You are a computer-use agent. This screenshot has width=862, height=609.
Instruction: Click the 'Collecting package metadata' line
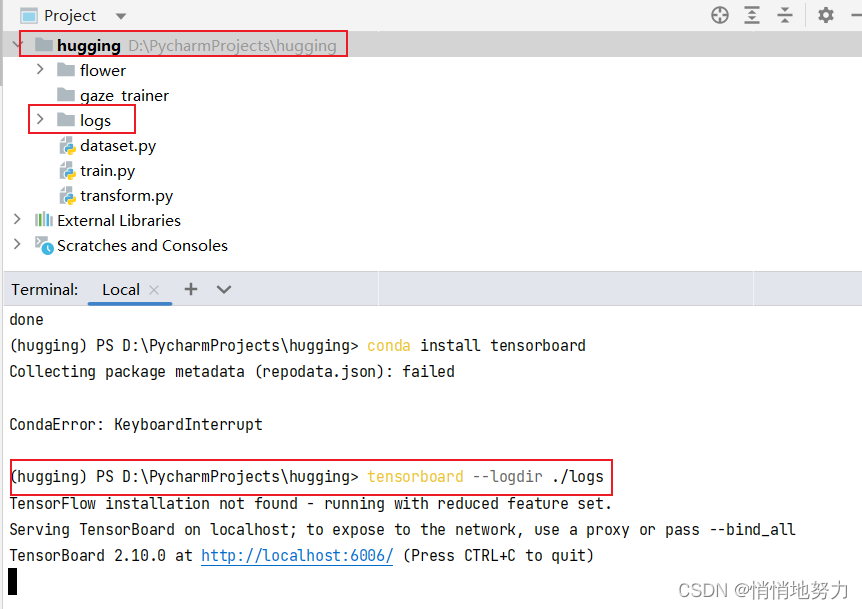232,372
